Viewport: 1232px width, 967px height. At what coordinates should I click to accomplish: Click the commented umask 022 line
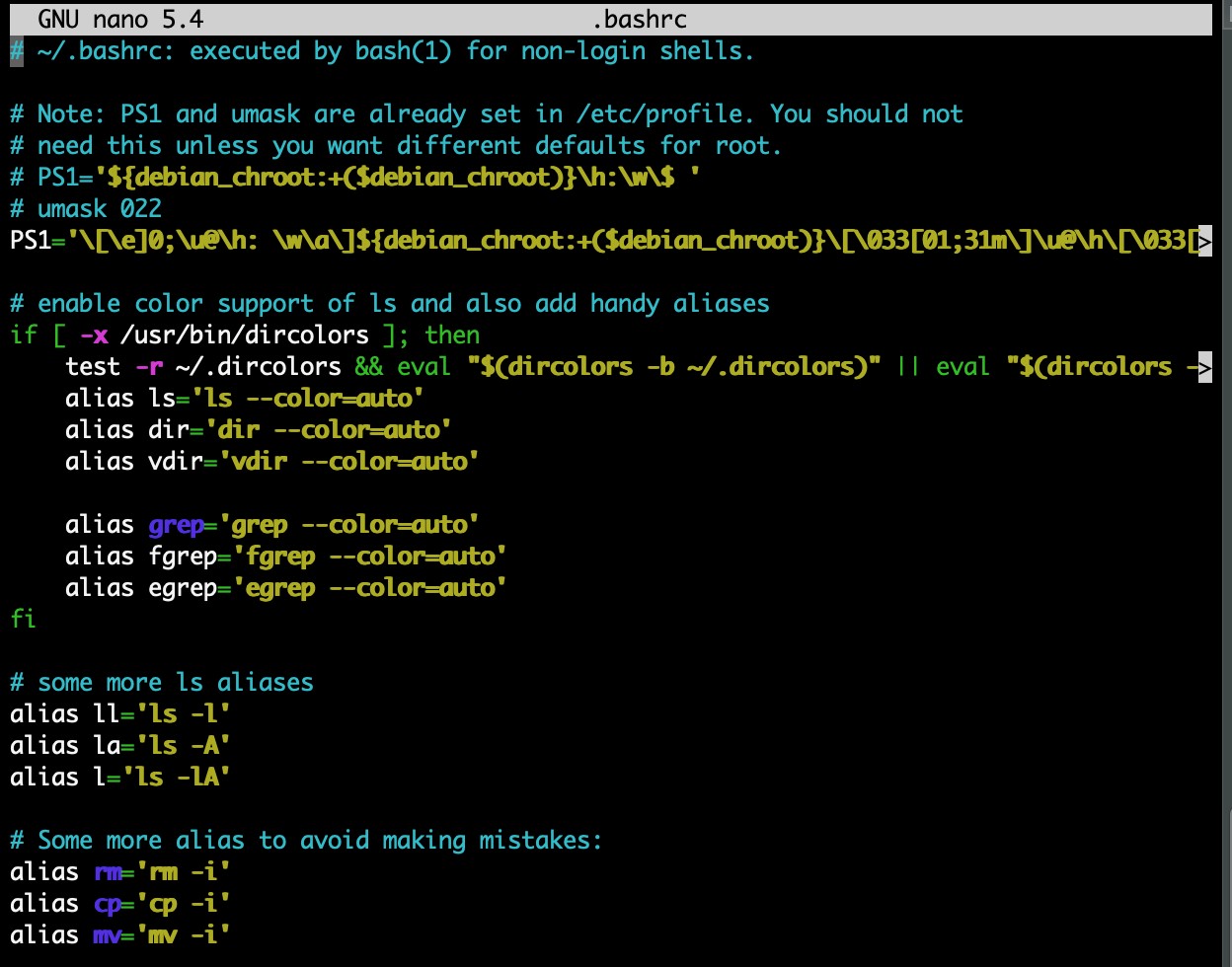pos(86,208)
